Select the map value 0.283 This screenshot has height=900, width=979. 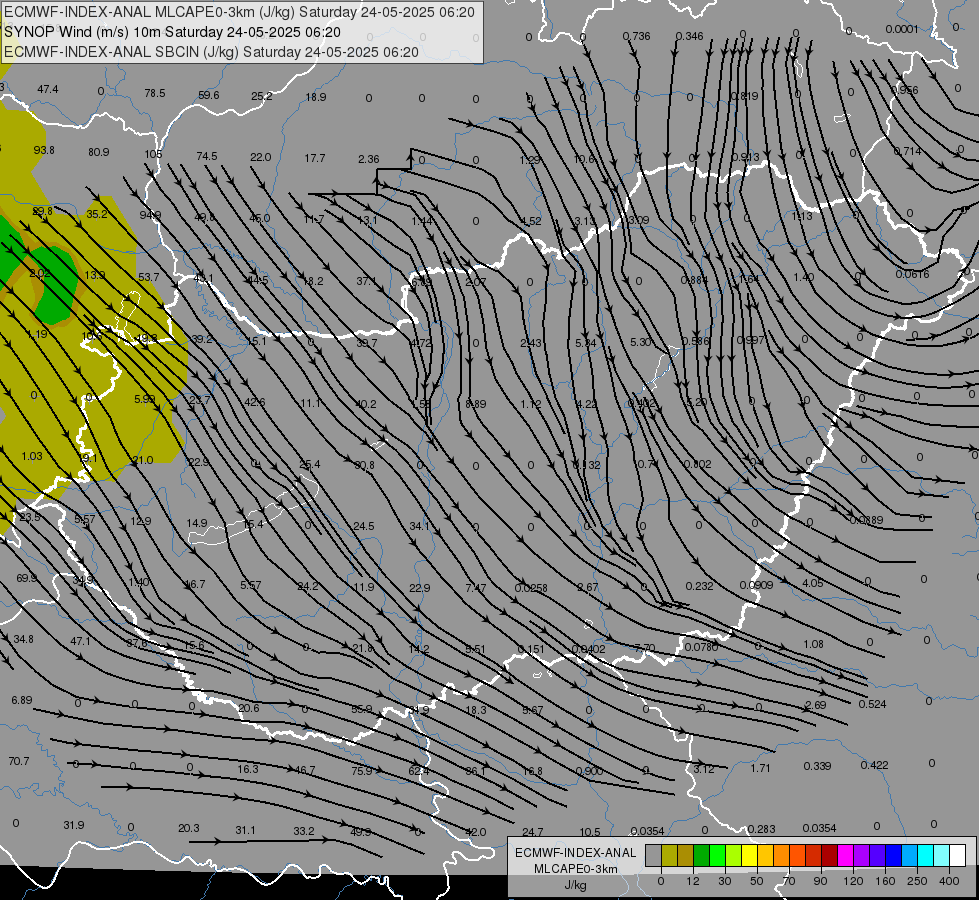(x=761, y=829)
